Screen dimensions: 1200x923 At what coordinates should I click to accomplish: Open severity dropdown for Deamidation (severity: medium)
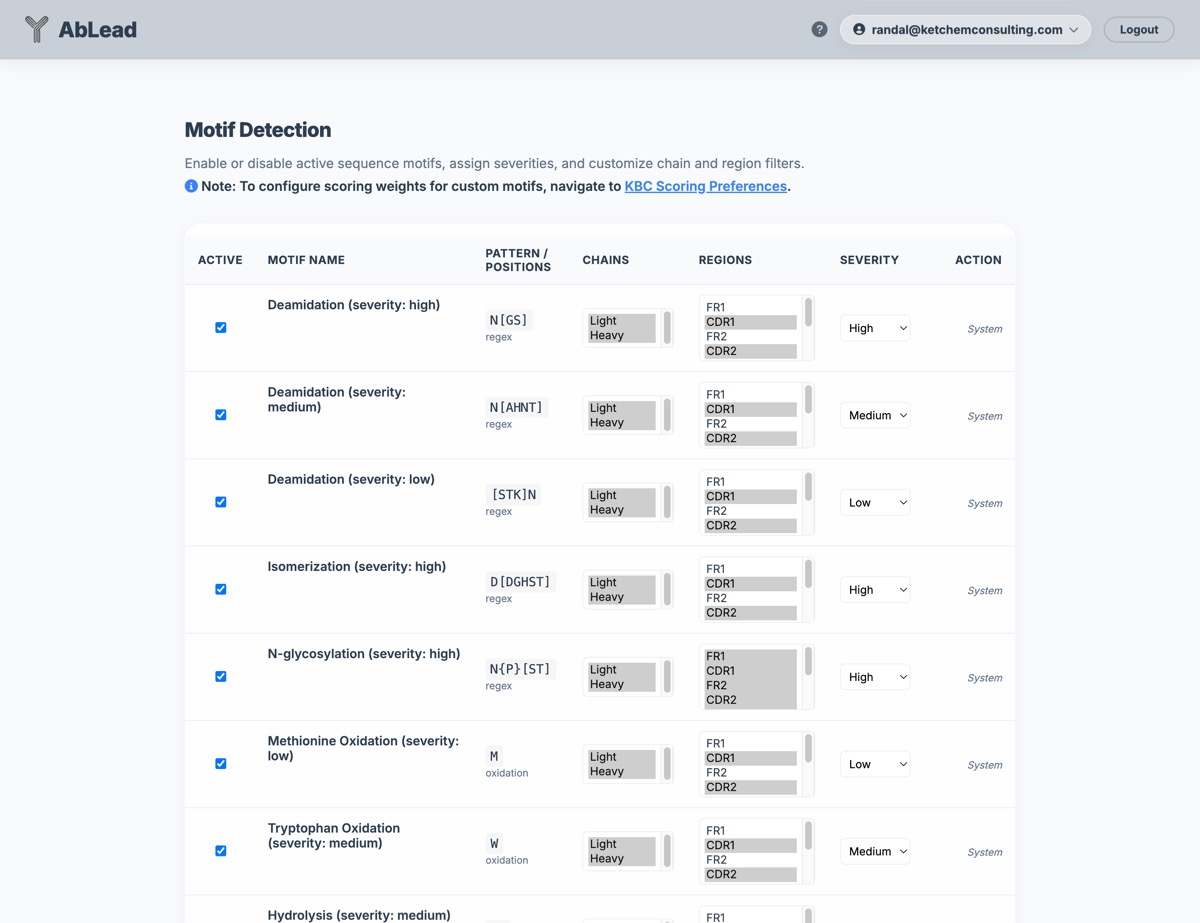(875, 415)
